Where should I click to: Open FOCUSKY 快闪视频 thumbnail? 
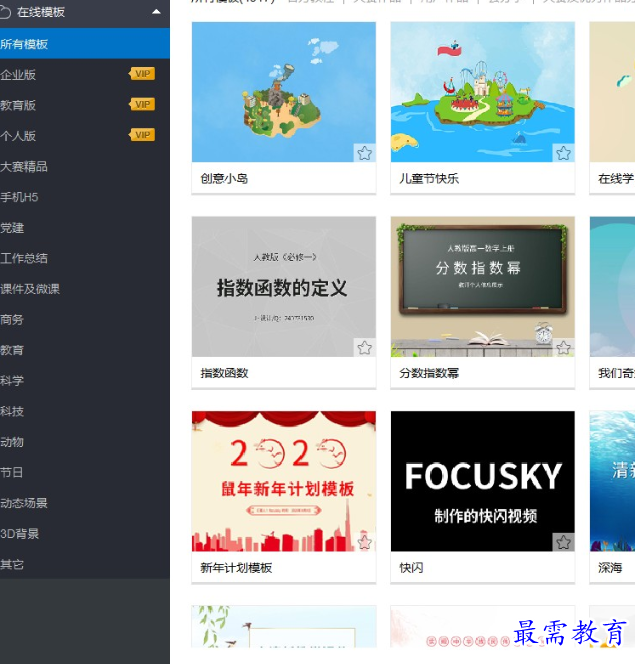[x=483, y=481]
